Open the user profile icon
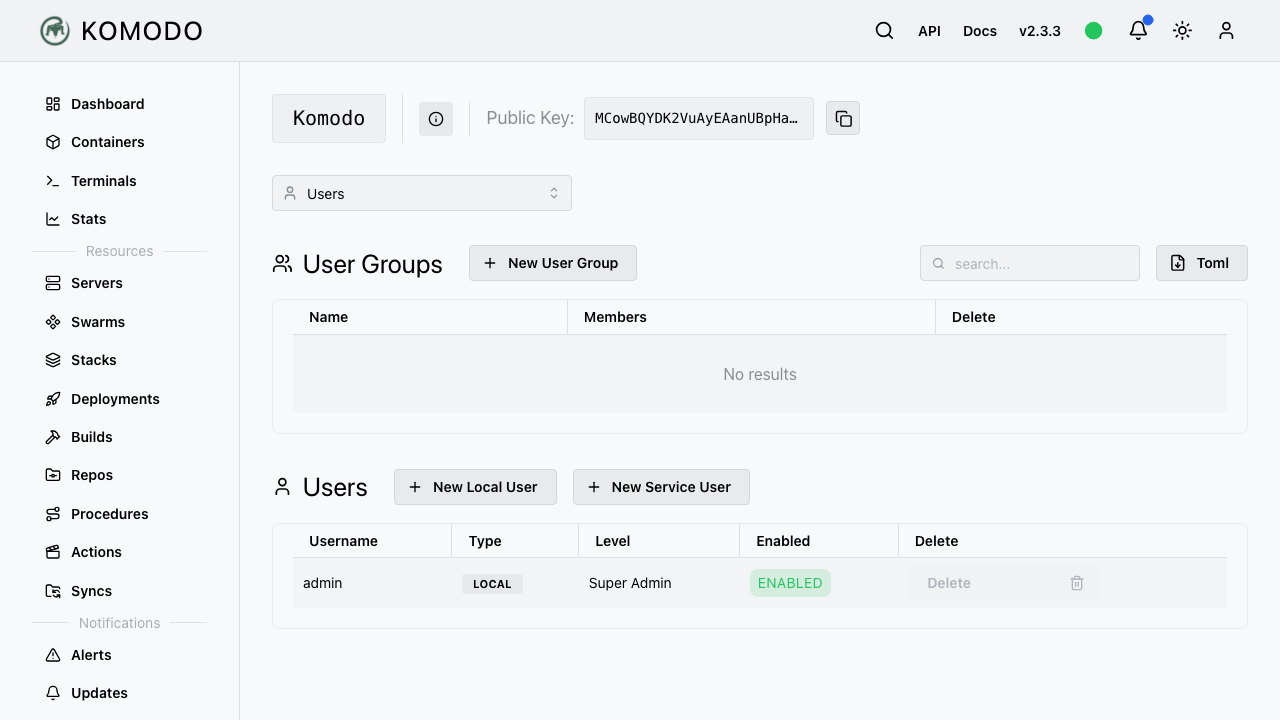Image resolution: width=1280 pixels, height=720 pixels. point(1226,31)
